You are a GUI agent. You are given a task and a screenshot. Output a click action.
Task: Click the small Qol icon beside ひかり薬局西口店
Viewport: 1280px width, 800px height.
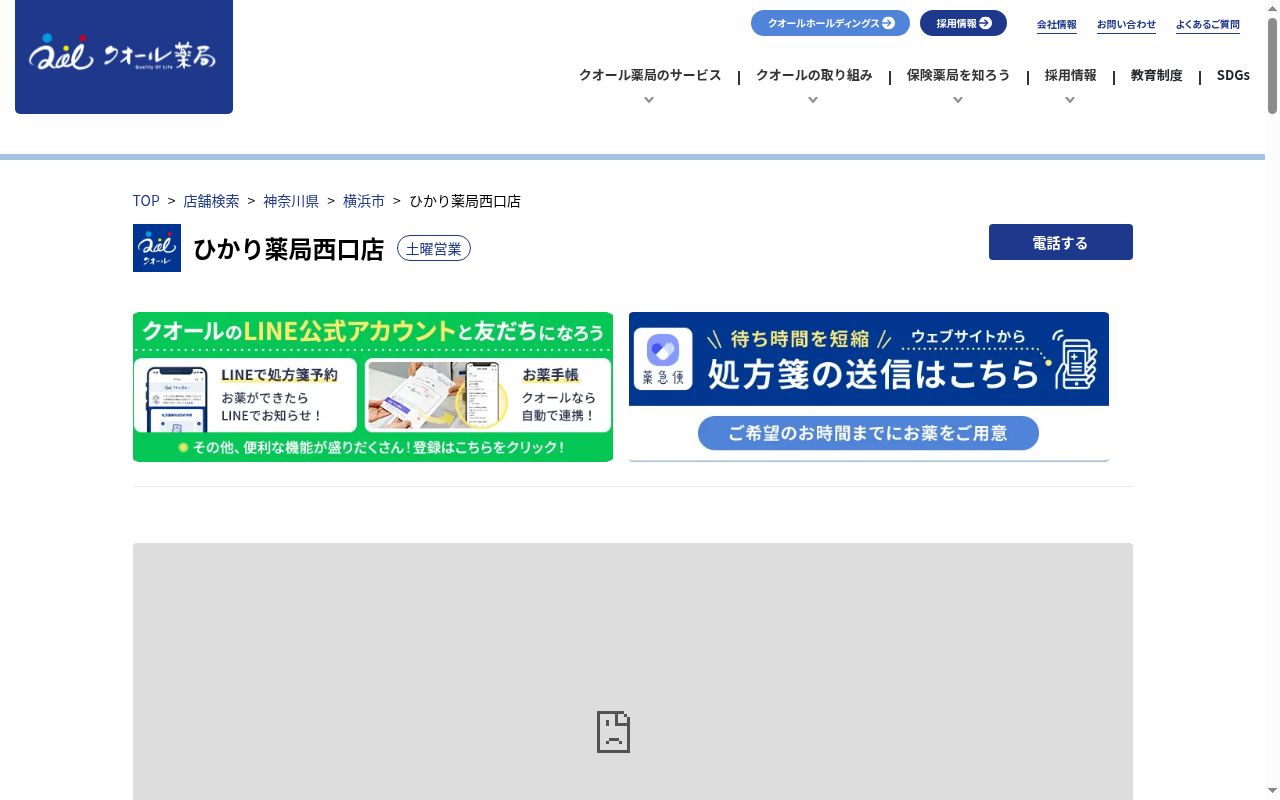point(157,248)
